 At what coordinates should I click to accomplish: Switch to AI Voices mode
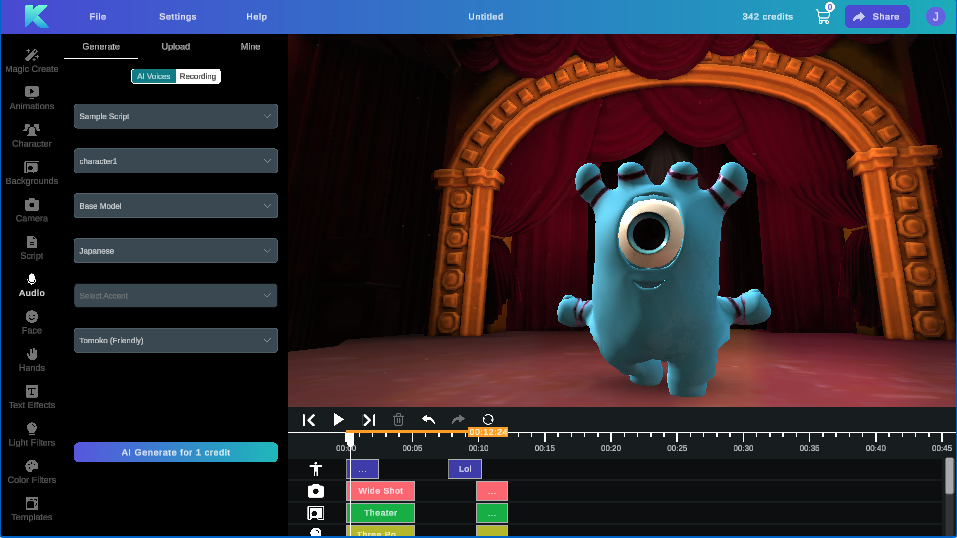click(x=154, y=76)
